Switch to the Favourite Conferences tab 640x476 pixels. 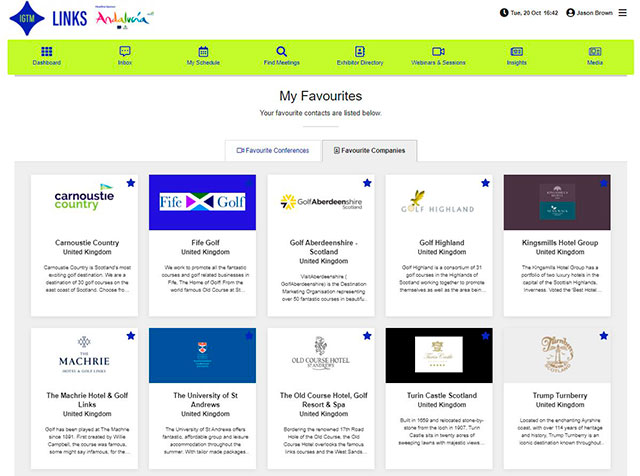[273, 150]
